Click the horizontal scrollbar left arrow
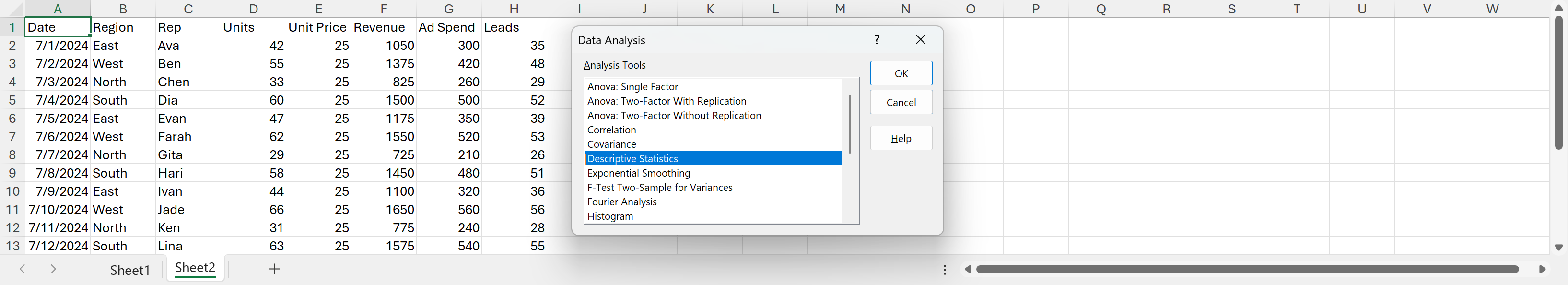Screen dimensions: 1568x285 pos(968,269)
